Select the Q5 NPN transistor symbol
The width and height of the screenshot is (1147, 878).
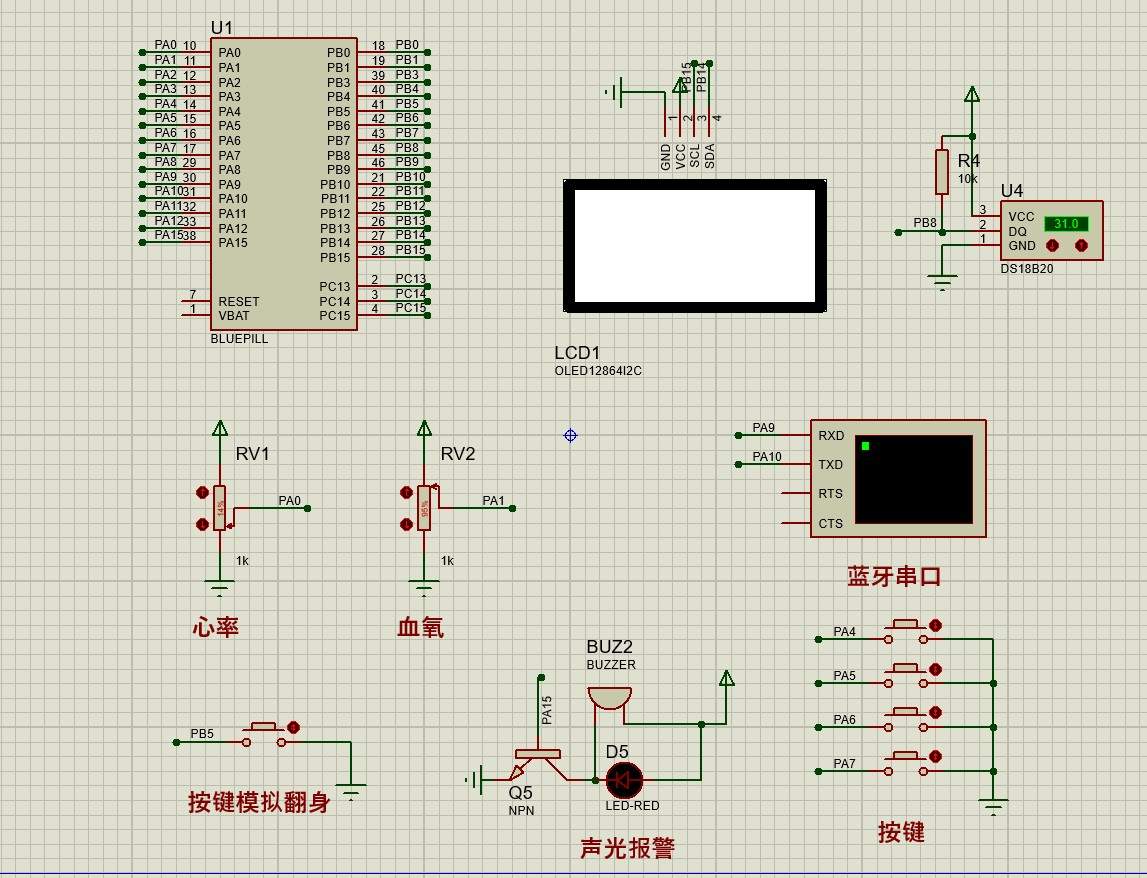point(538,765)
